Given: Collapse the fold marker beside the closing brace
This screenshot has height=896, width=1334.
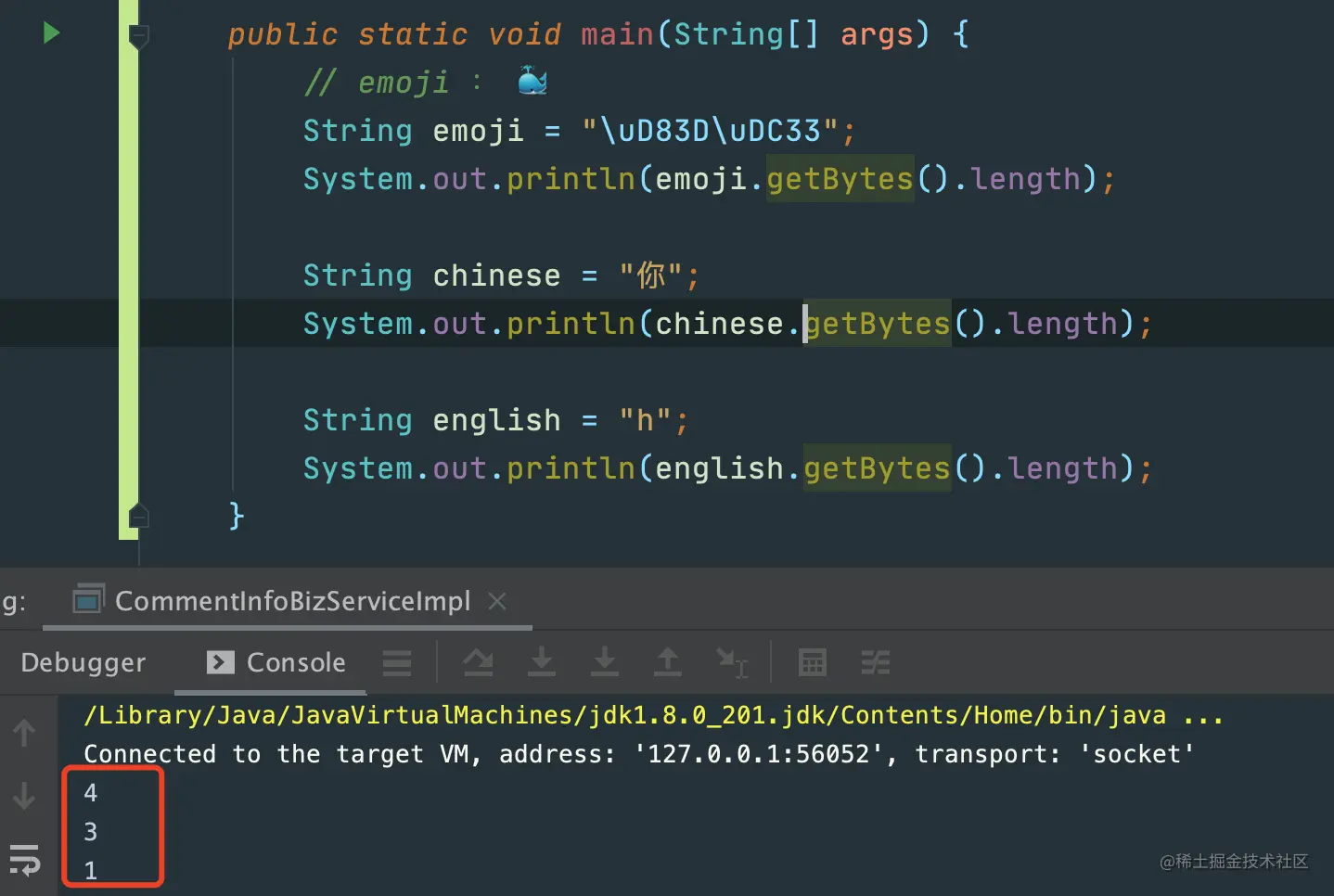Looking at the screenshot, I should [139, 515].
